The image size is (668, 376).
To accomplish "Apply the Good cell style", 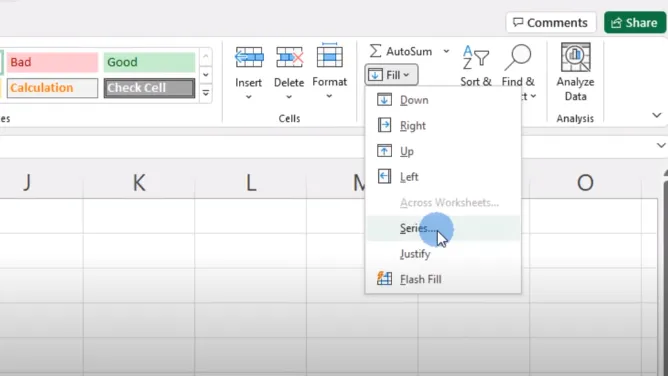I will (149, 62).
